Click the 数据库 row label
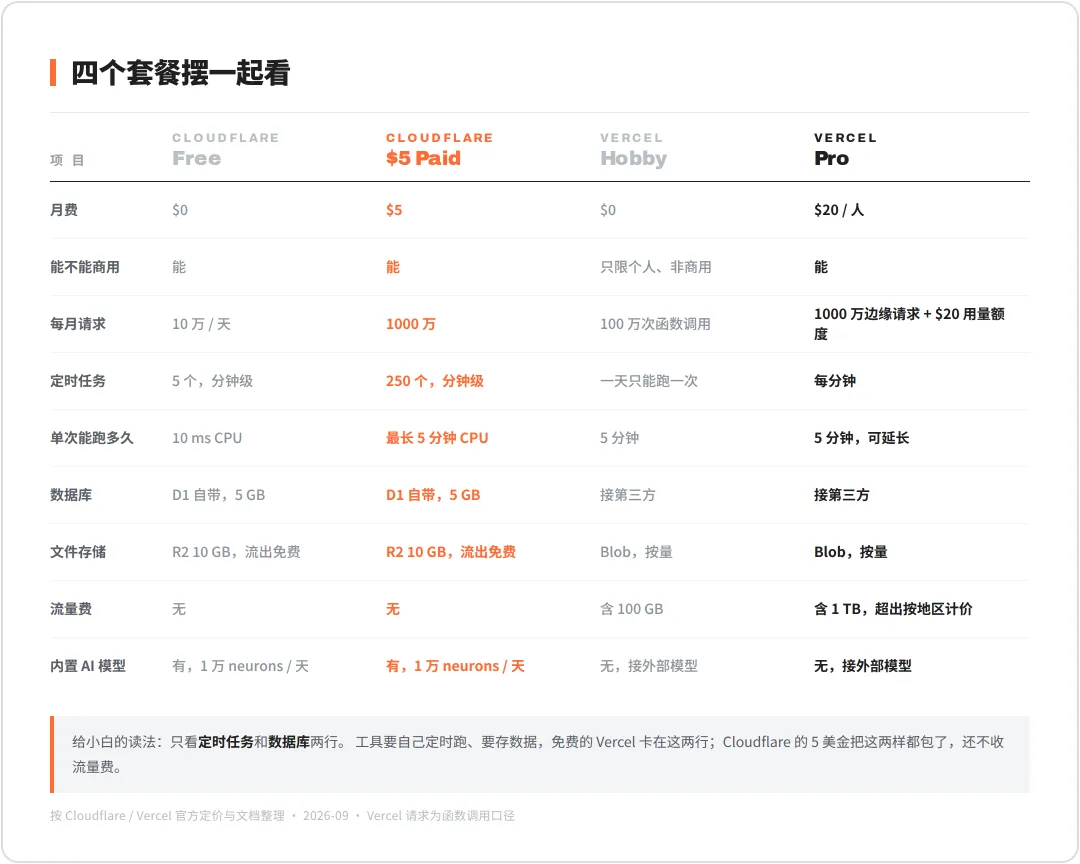Viewport: 1080px width, 864px height. [71, 495]
